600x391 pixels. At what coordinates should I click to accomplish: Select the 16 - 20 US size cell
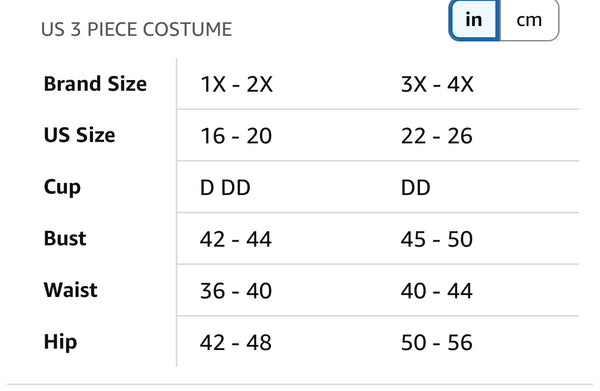tap(236, 136)
